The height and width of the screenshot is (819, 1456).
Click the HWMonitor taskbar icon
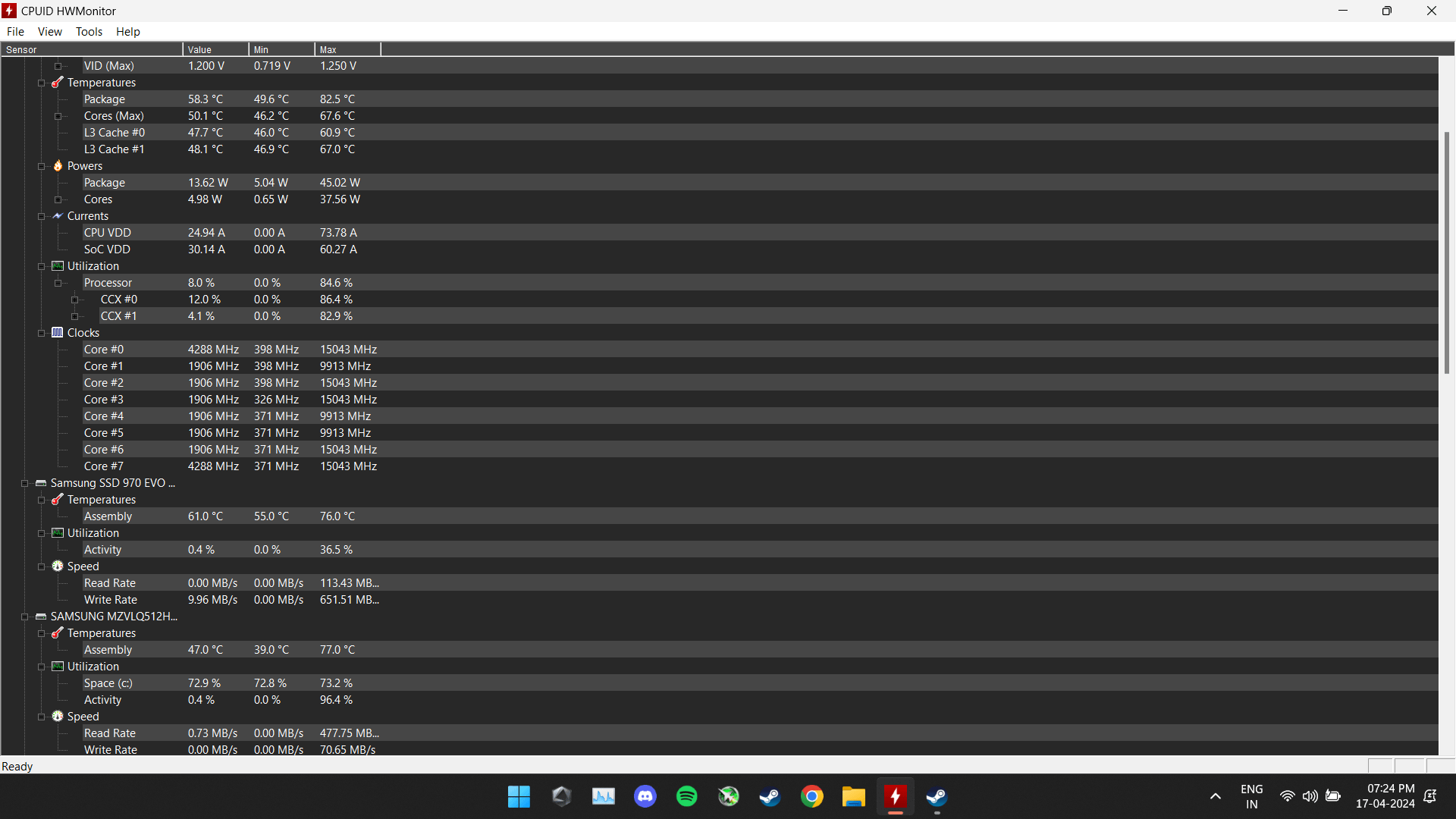pos(896,796)
